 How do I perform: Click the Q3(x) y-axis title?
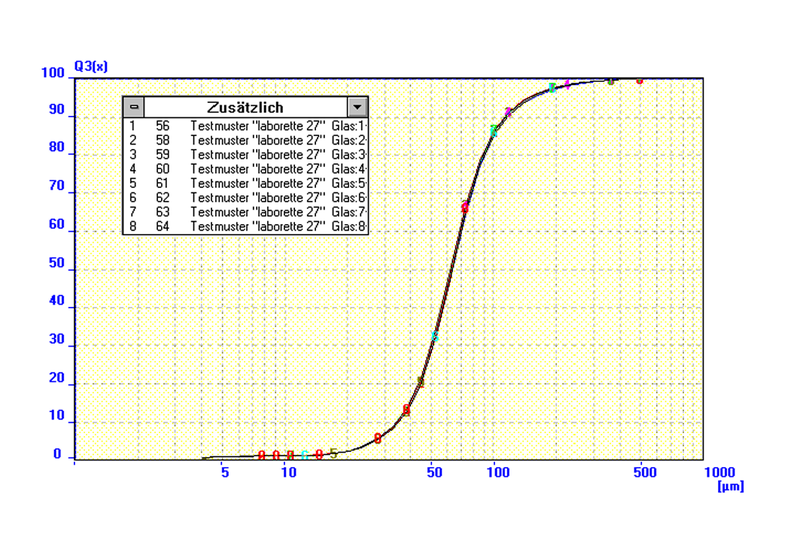coord(88,66)
